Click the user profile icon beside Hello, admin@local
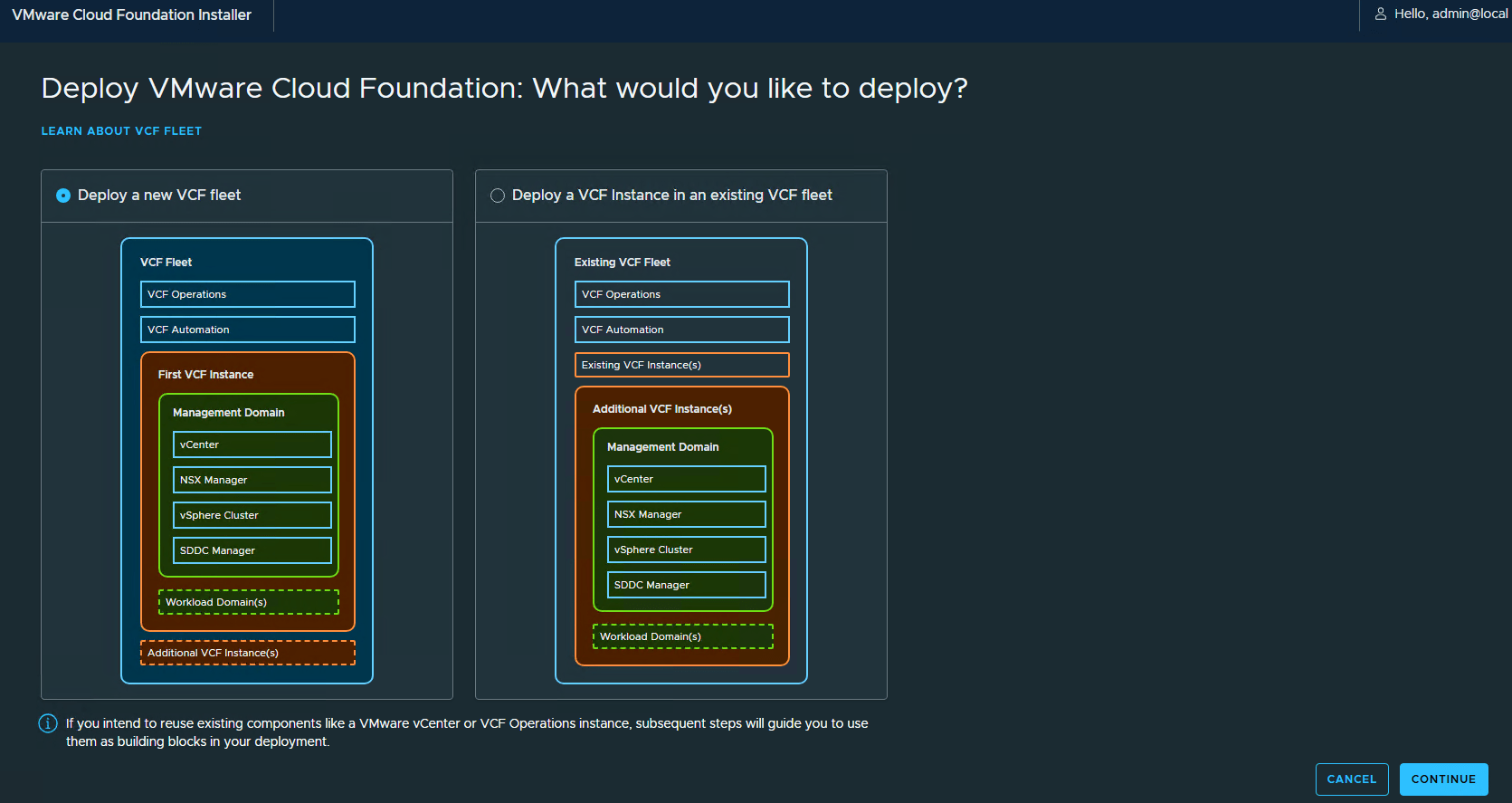This screenshot has height=803, width=1512. tap(1381, 14)
